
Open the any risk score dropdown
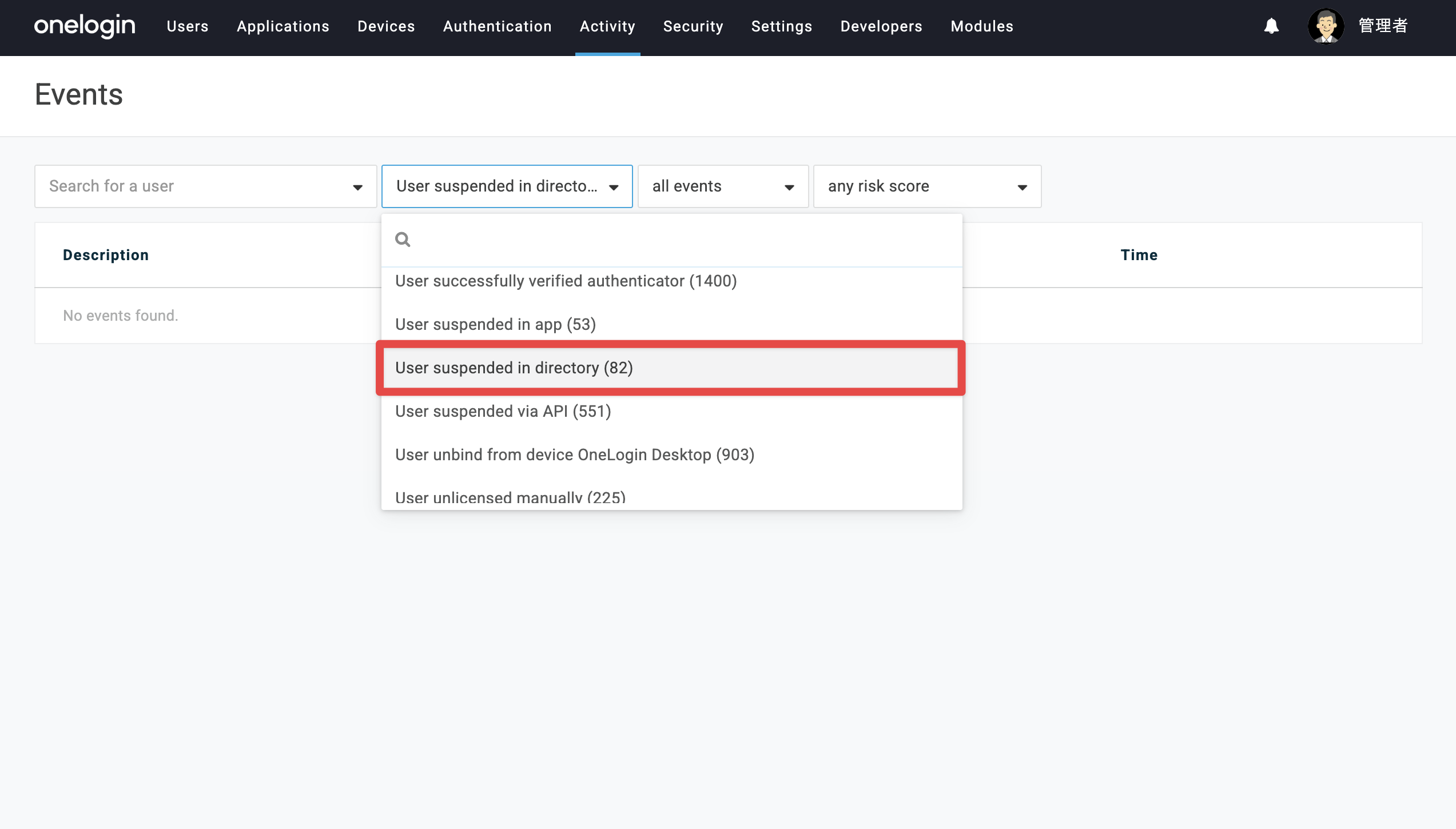(927, 186)
